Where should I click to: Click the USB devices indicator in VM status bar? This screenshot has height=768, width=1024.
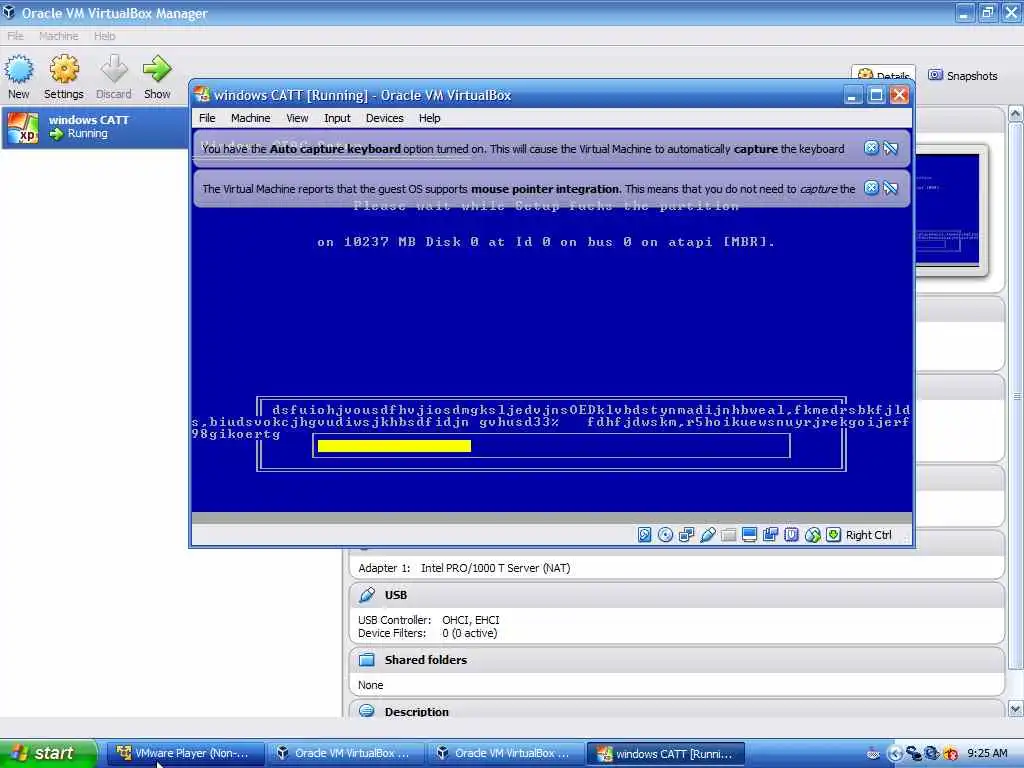point(707,535)
